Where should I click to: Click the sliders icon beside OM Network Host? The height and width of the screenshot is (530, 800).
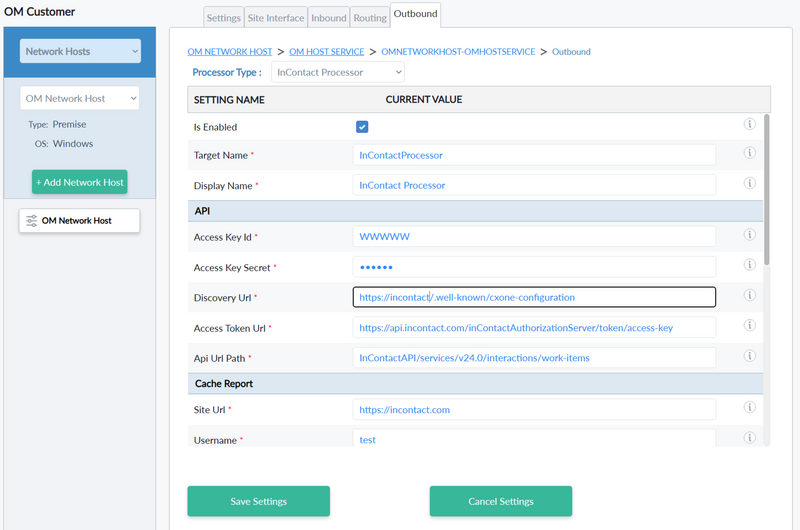pyautogui.click(x=32, y=221)
